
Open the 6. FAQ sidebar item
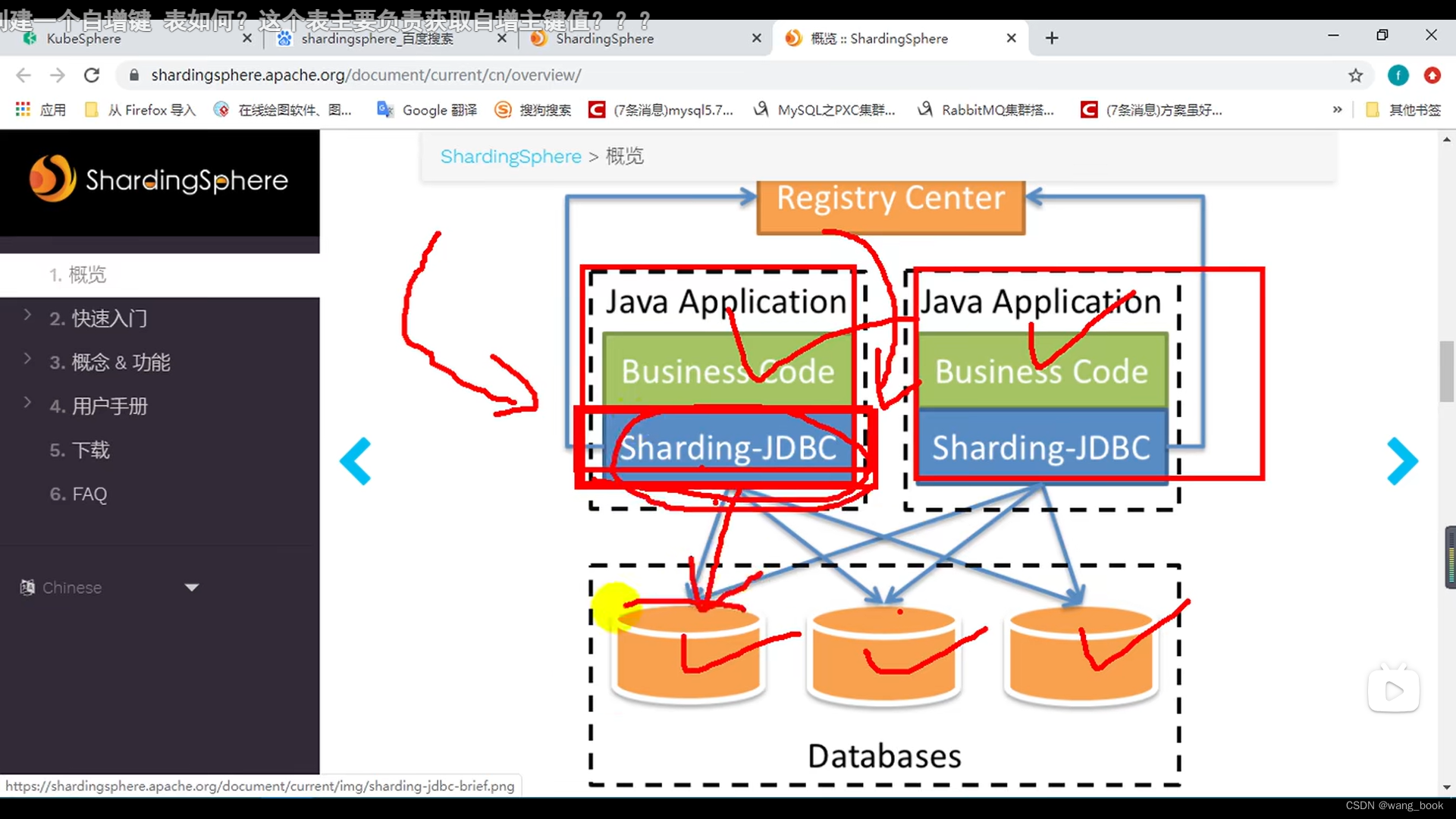[x=78, y=494]
